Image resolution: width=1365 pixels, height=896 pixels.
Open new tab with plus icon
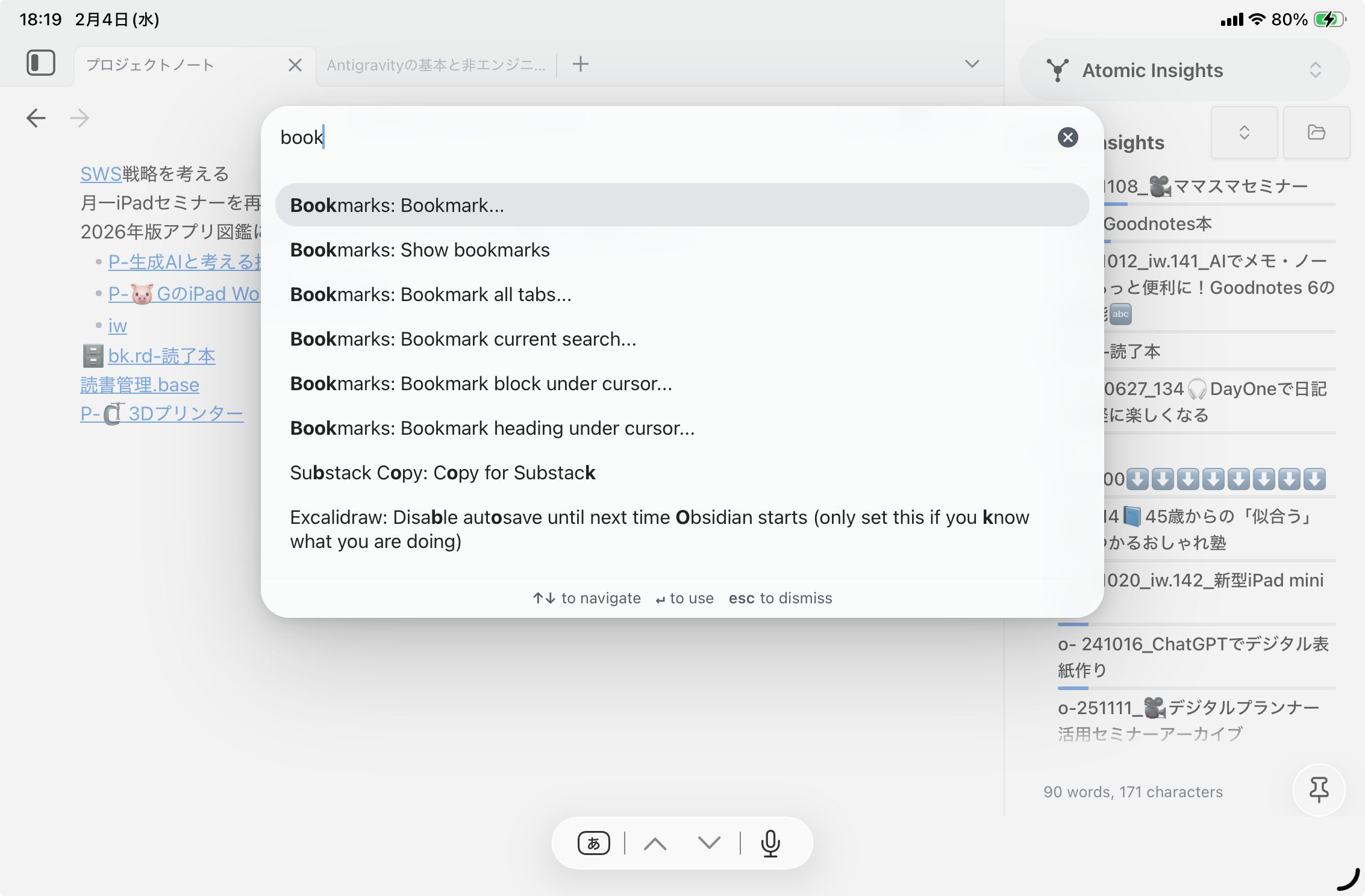point(581,64)
